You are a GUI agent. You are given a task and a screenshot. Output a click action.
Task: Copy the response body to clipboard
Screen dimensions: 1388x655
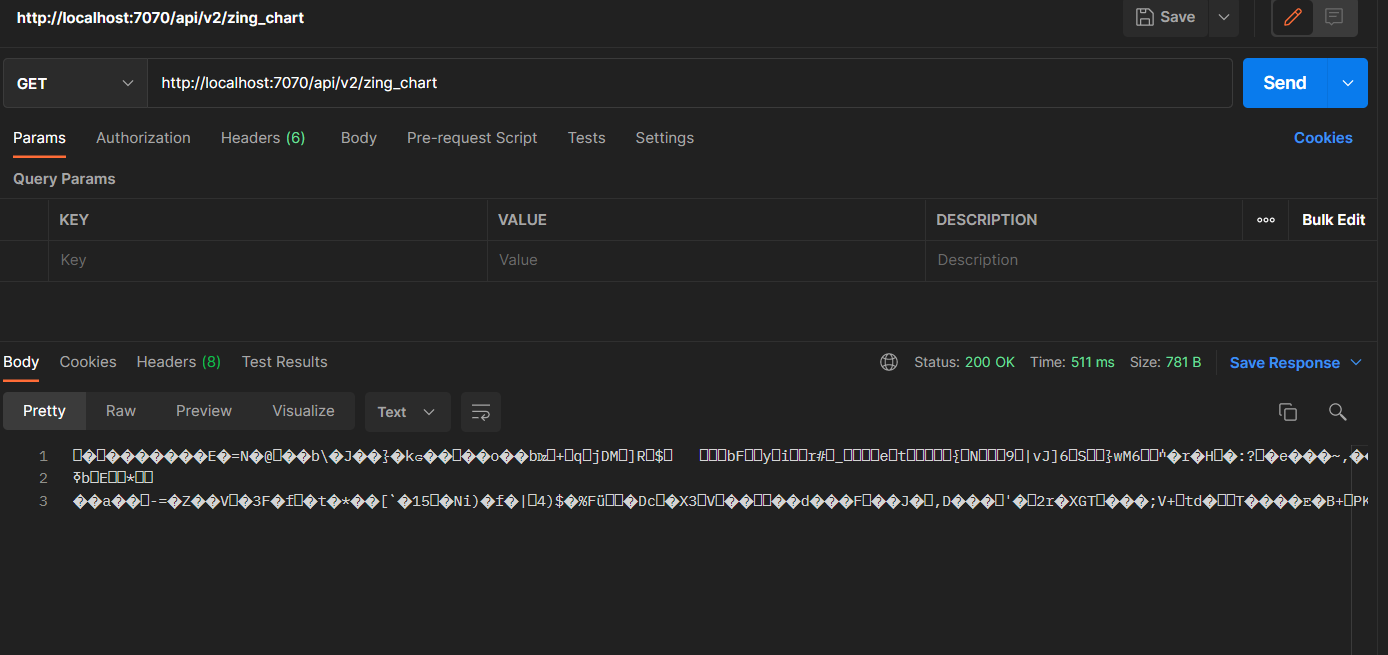point(1288,411)
